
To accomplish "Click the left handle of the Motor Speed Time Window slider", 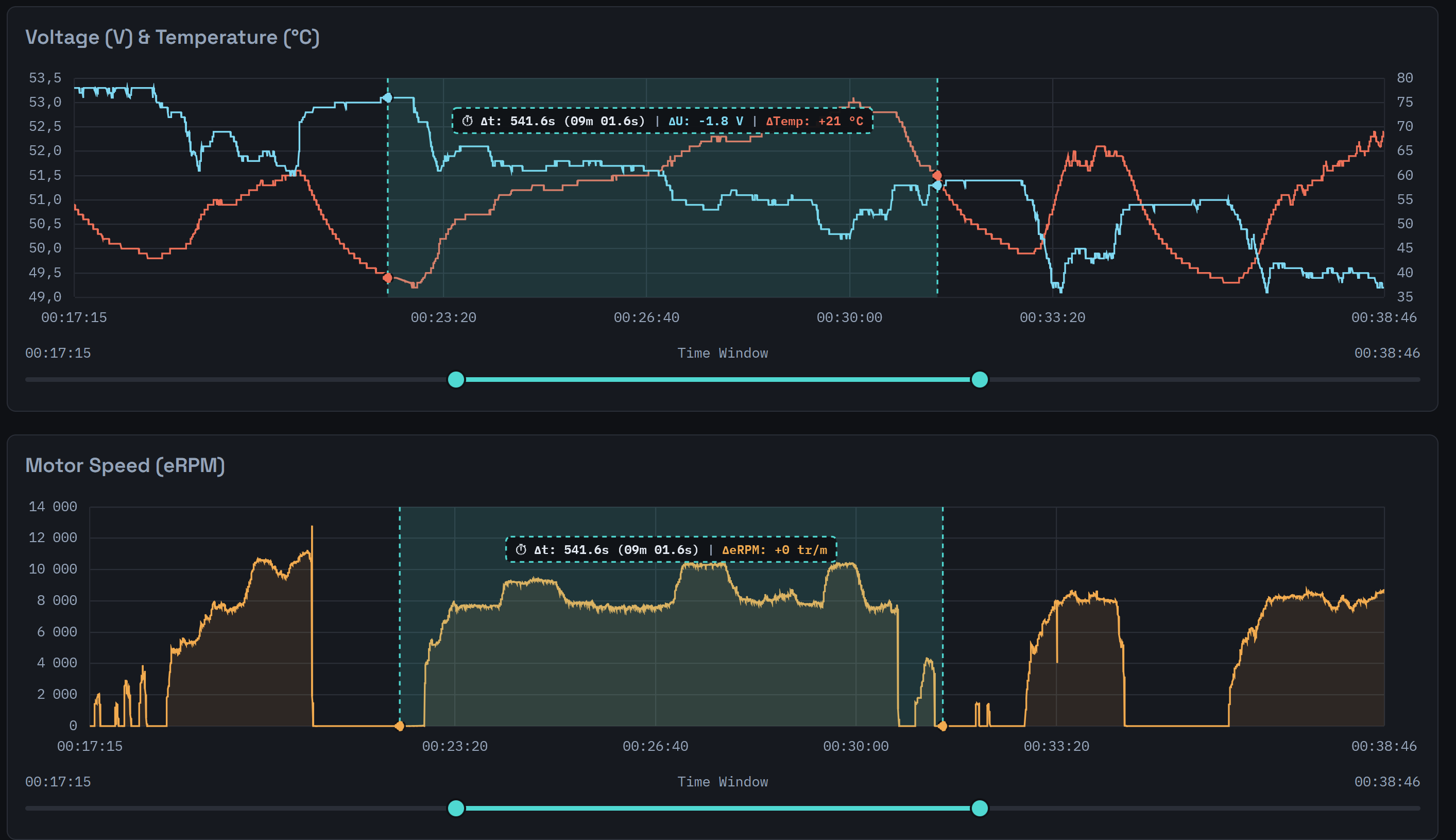I will click(456, 808).
